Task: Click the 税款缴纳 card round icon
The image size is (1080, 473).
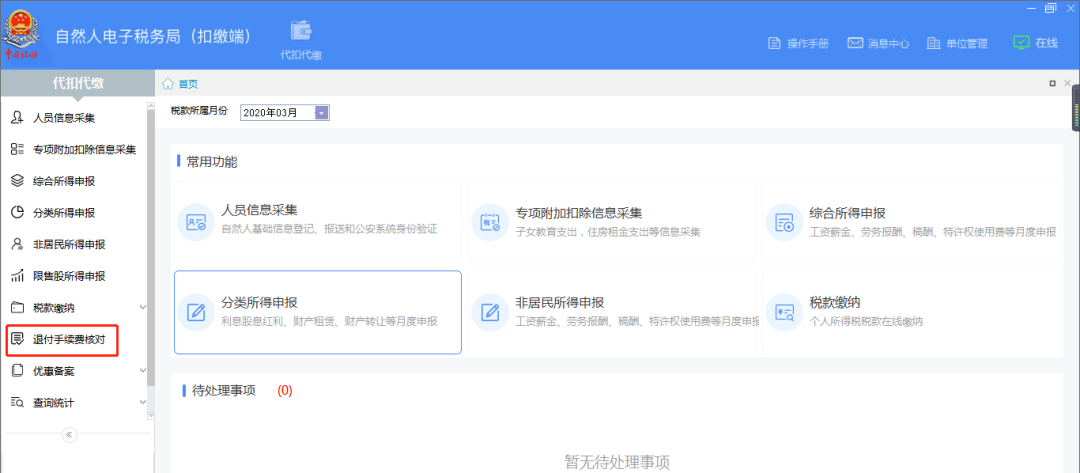Action: [x=785, y=312]
